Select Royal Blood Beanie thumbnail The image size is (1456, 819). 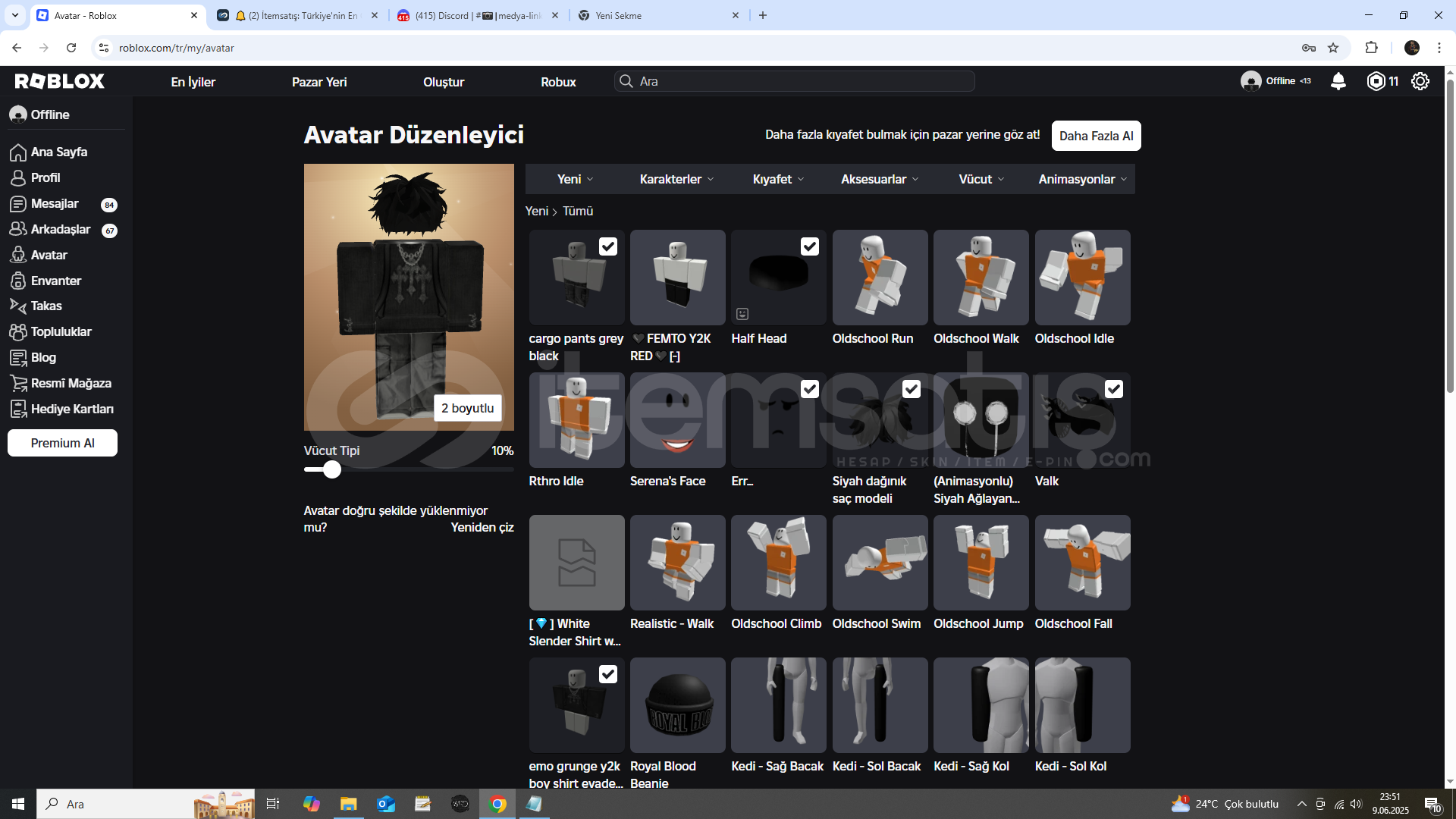tap(677, 705)
